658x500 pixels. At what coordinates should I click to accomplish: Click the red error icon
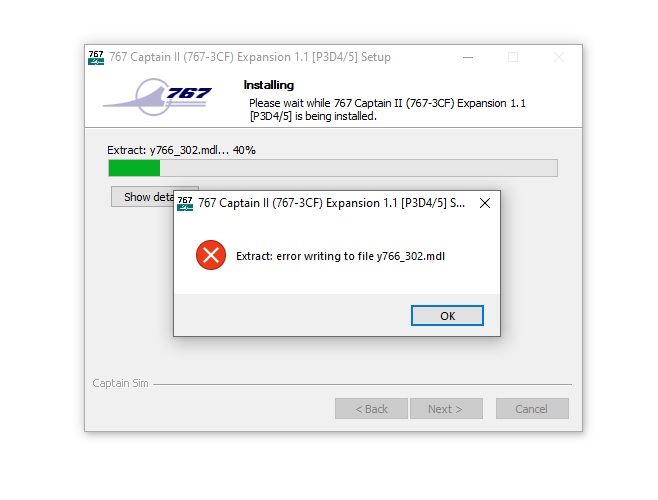click(x=211, y=255)
